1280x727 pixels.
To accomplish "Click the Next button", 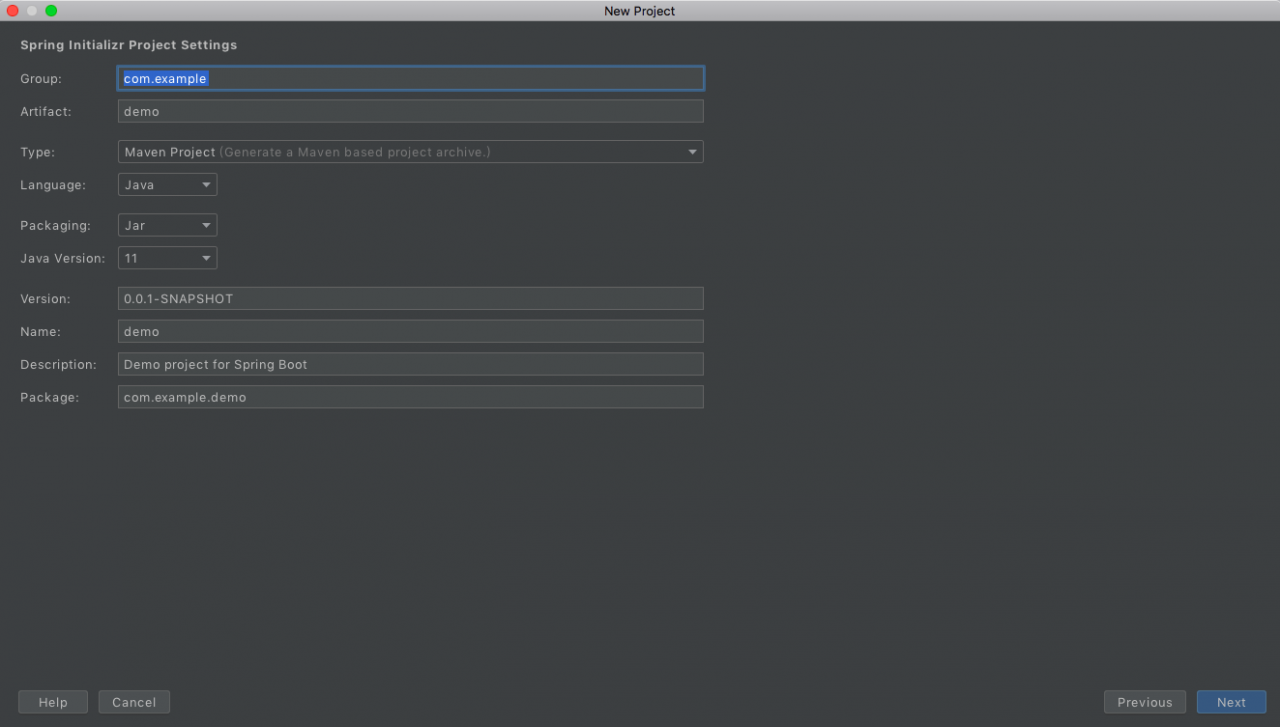I will pyautogui.click(x=1231, y=701).
